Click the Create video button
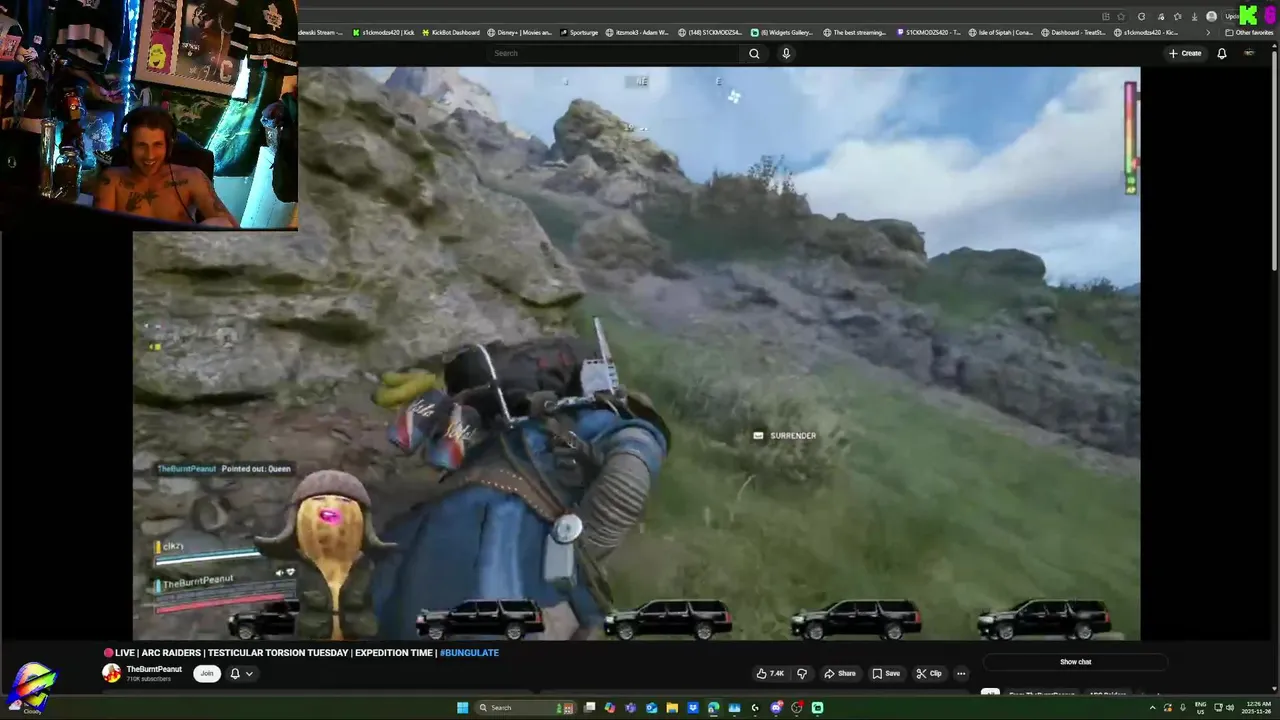The image size is (1280, 720). tap(1185, 53)
